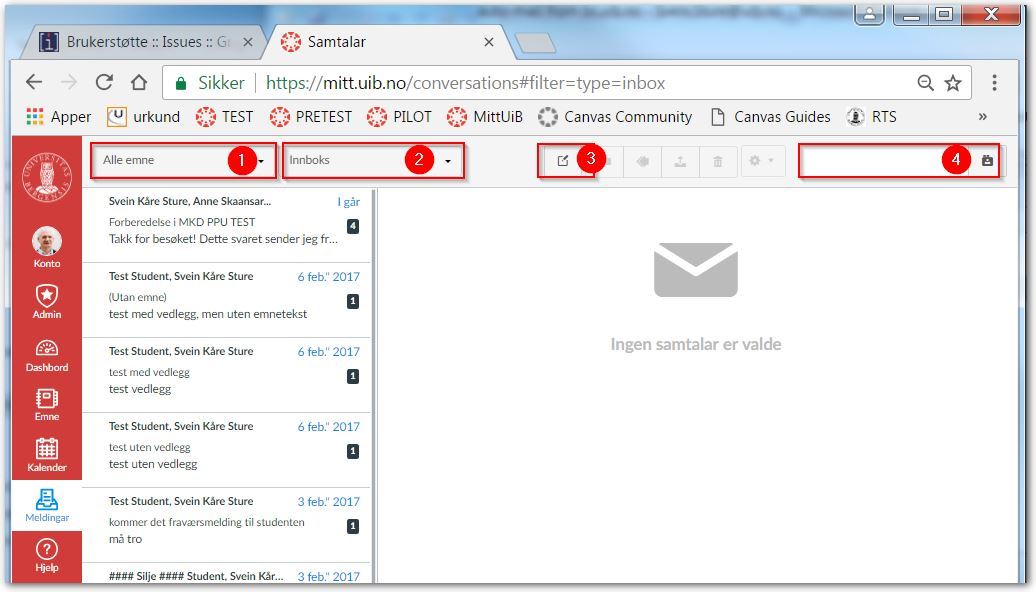Reload the page with the refresh button
Image resolution: width=1036 pixels, height=592 pixels.
pyautogui.click(x=104, y=83)
